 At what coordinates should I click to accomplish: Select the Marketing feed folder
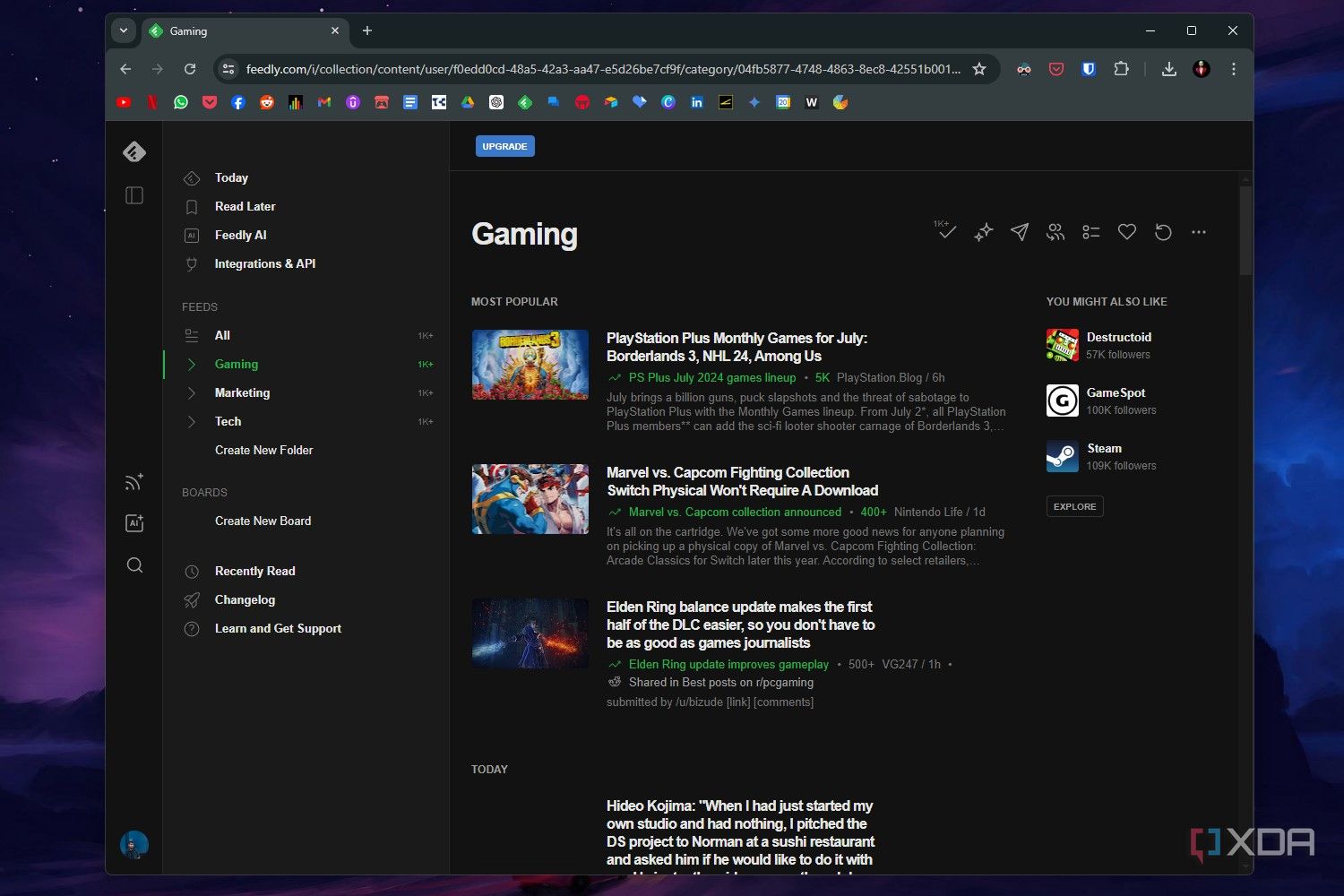click(242, 392)
